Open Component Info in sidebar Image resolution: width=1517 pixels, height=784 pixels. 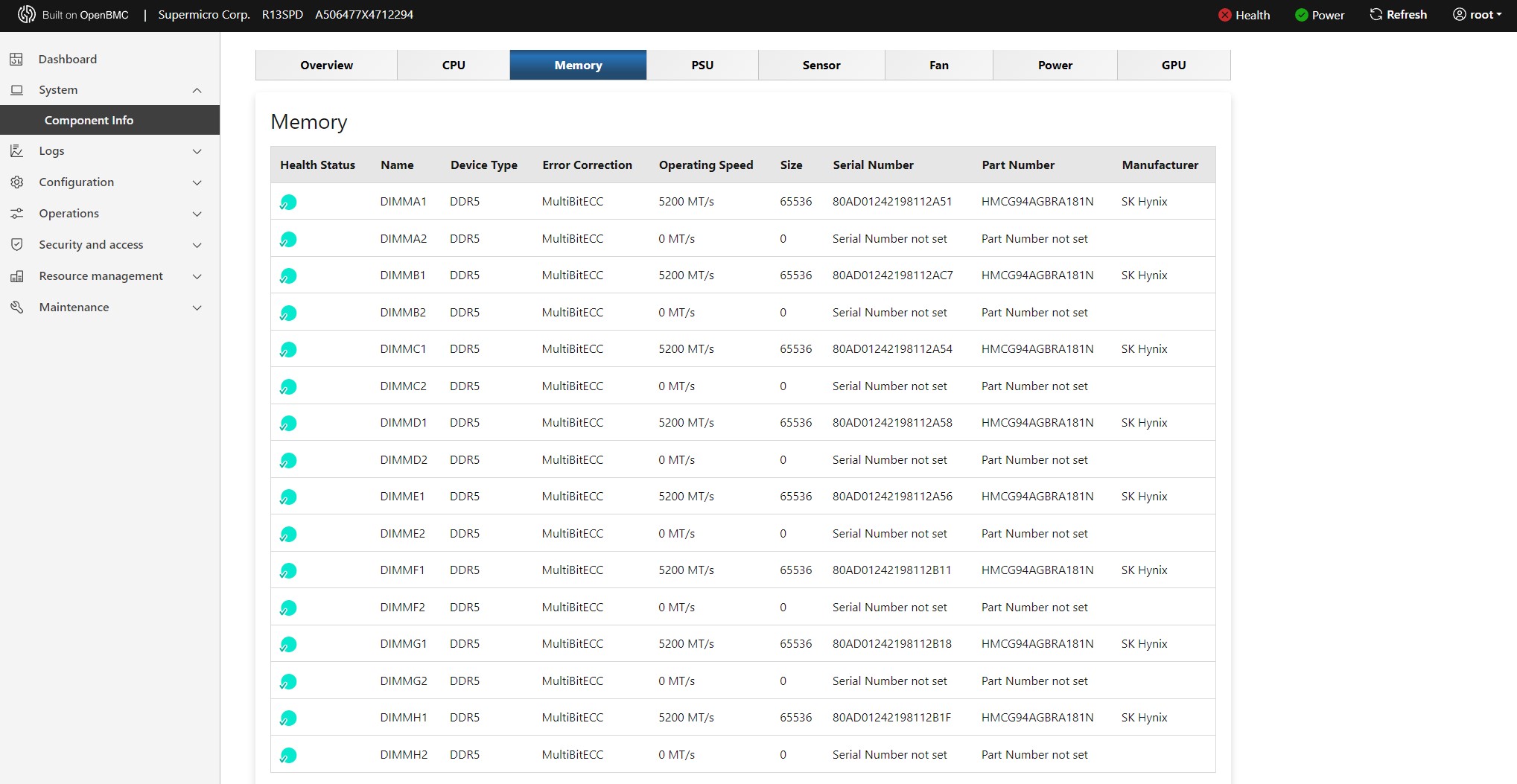[89, 121]
